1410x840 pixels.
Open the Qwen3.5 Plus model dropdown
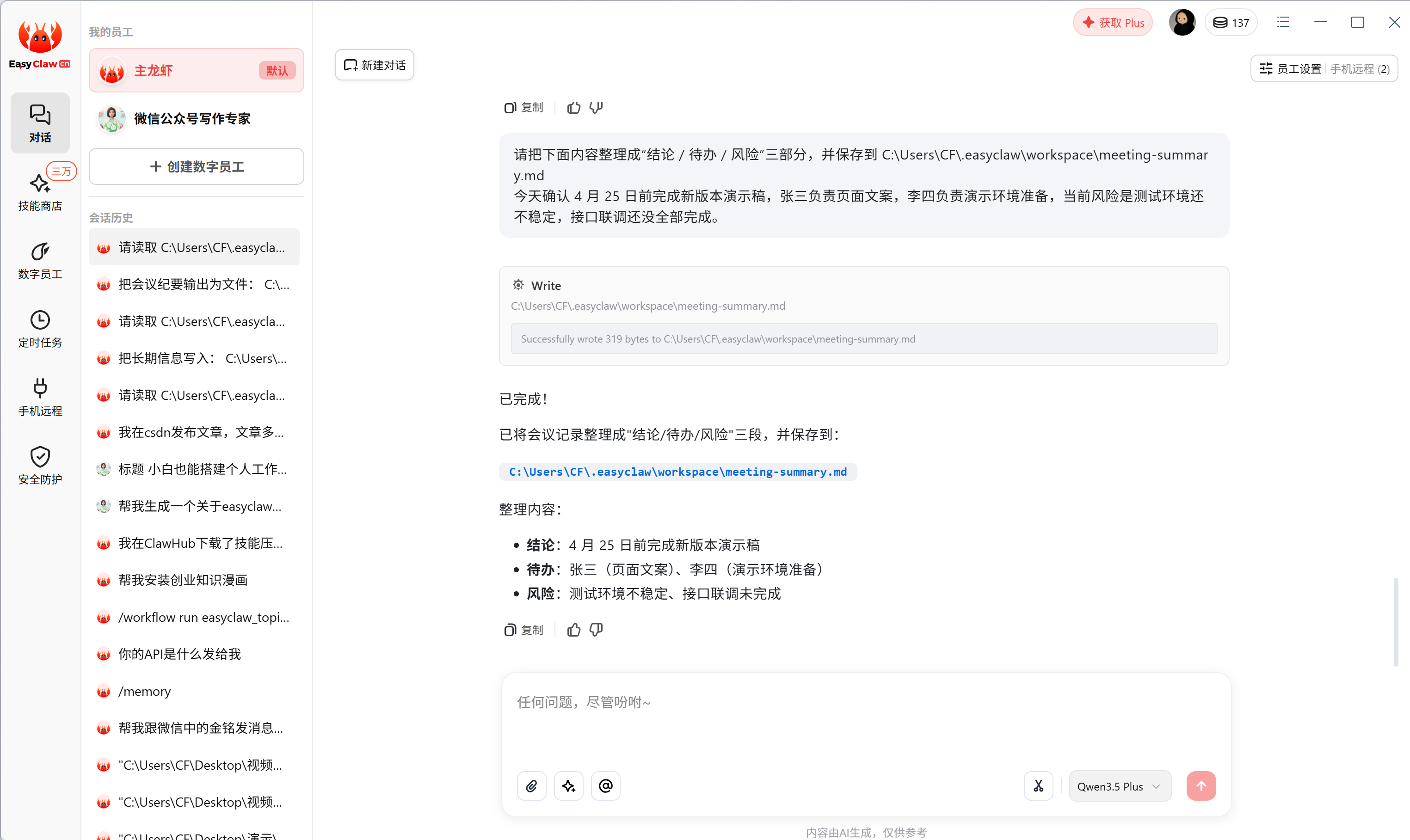tap(1120, 785)
